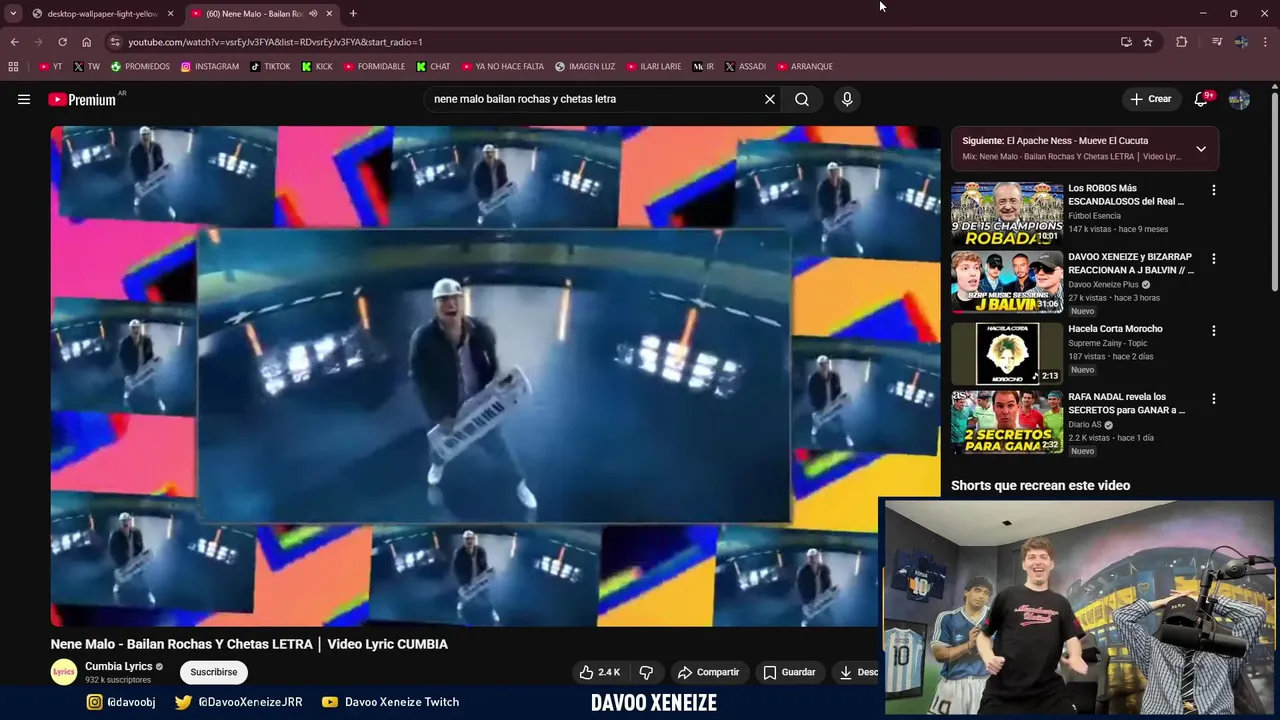Click the browser address bar URL

[275, 42]
